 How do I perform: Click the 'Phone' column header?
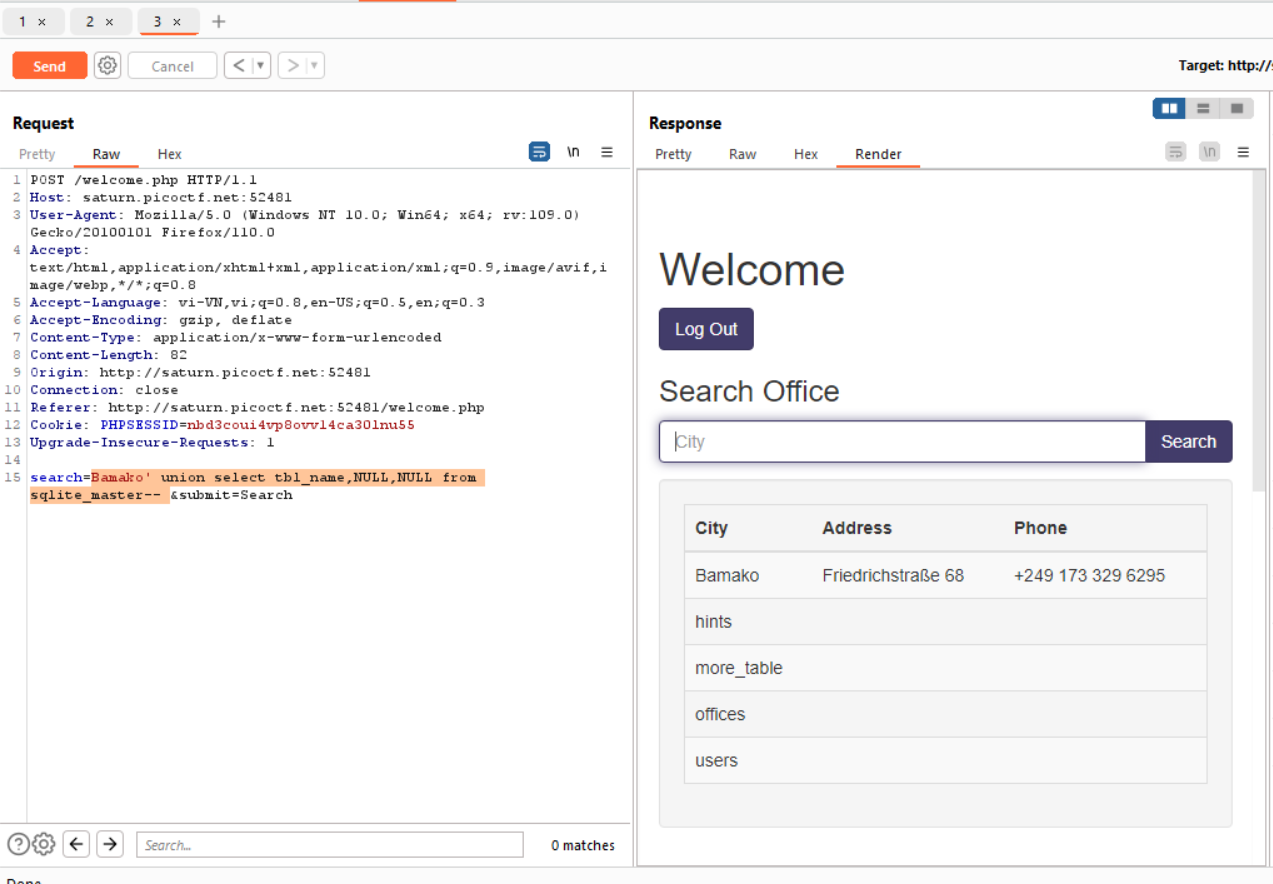(1040, 528)
